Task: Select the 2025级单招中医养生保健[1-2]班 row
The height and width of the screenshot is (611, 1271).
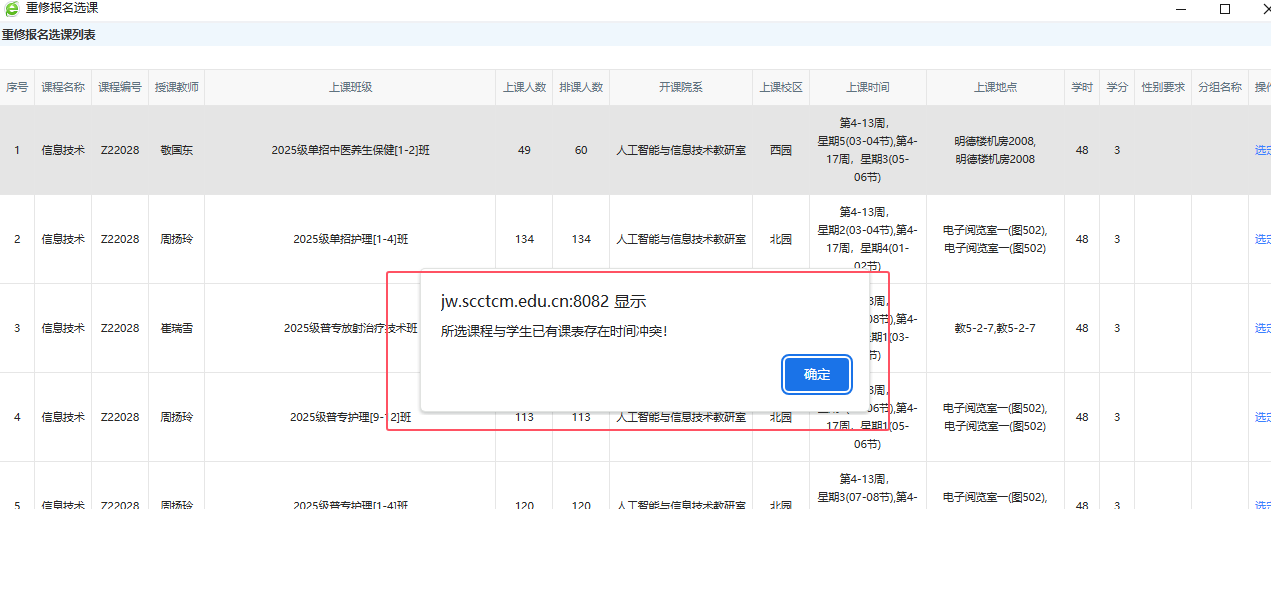Action: (350, 150)
